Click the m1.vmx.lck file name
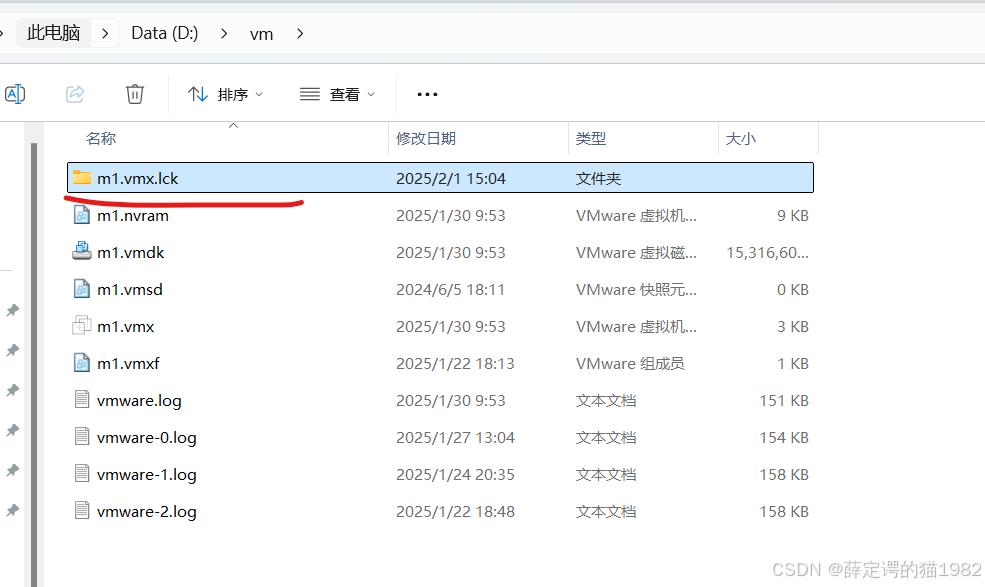The image size is (985, 587). click(x=138, y=178)
